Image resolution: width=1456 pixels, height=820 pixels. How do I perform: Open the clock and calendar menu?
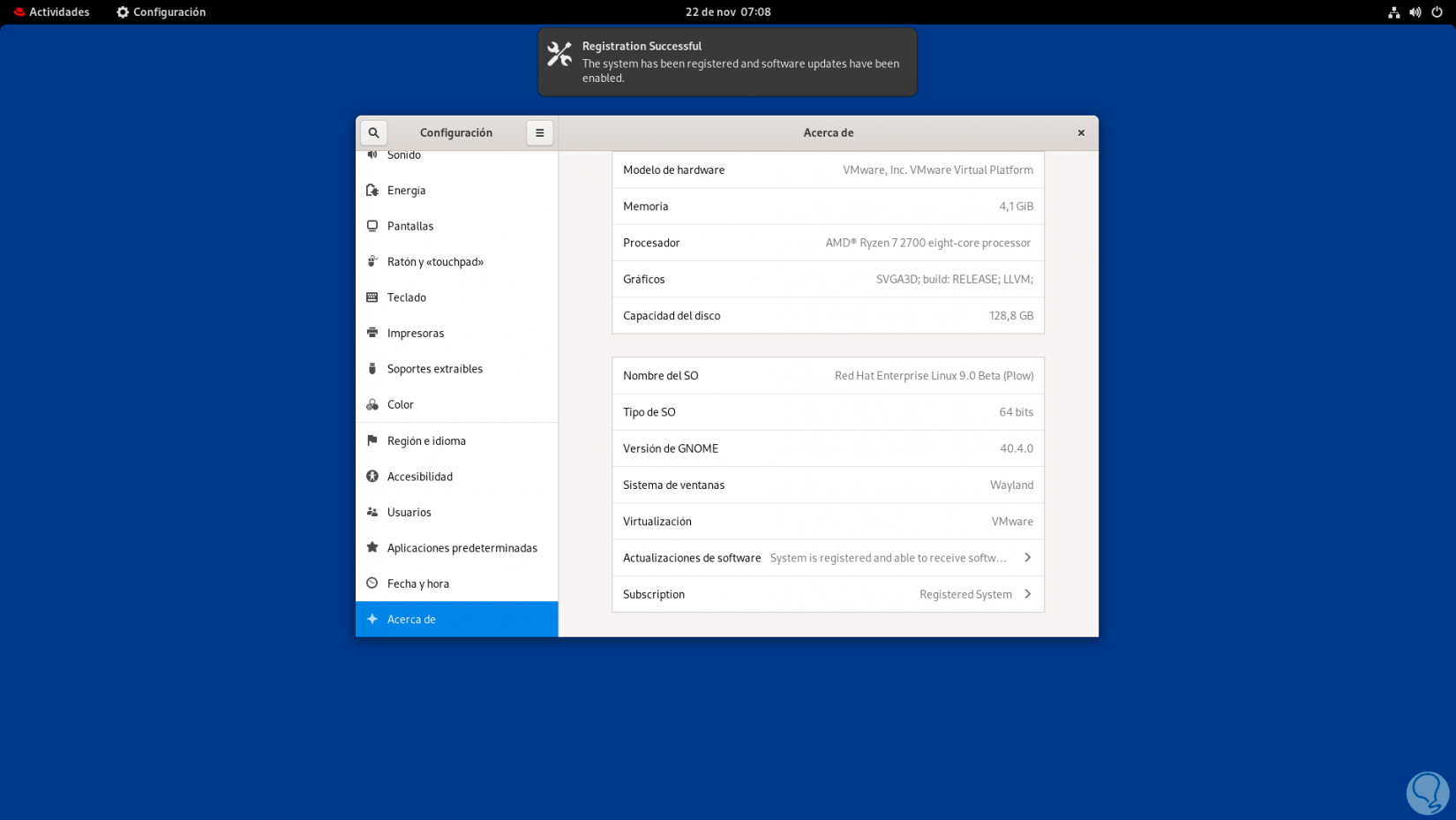pos(728,12)
